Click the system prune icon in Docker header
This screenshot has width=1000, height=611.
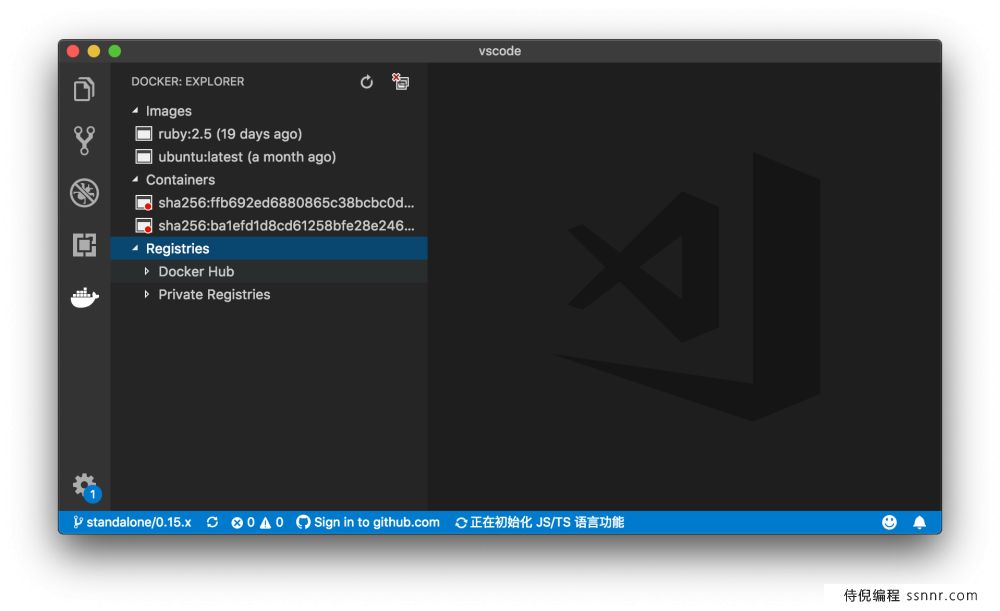click(x=401, y=82)
